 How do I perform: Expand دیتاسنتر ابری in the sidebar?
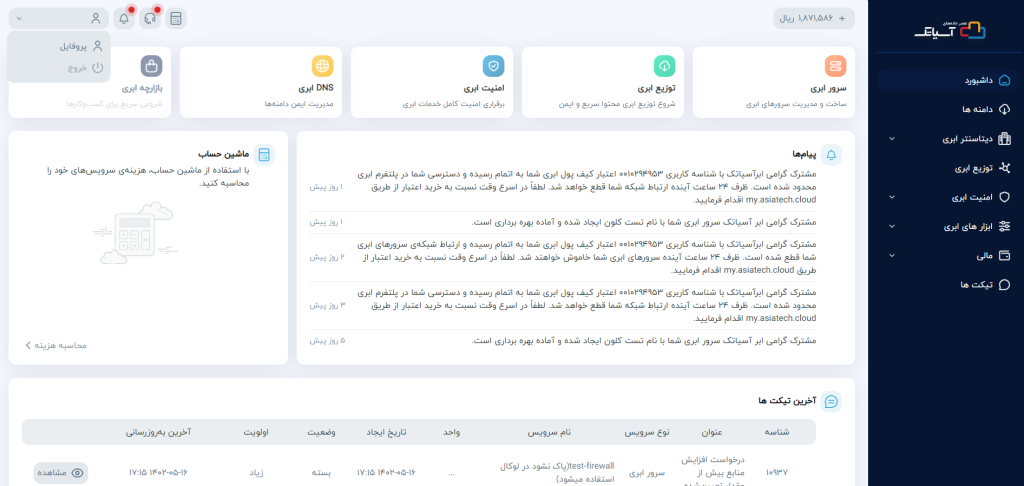(x=947, y=138)
